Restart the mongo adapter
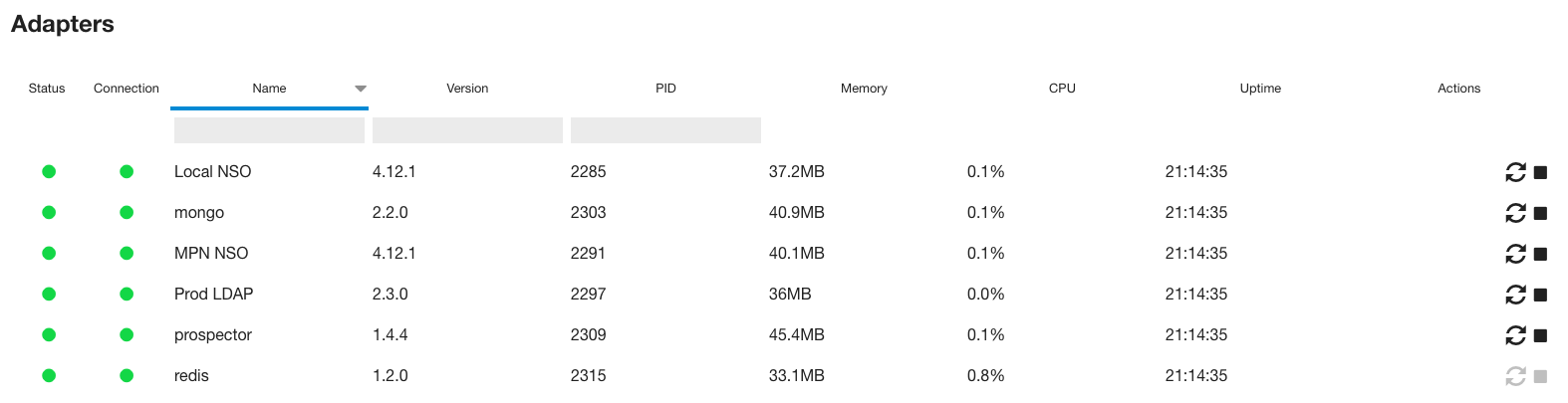The height and width of the screenshot is (403, 1568). (1515, 213)
